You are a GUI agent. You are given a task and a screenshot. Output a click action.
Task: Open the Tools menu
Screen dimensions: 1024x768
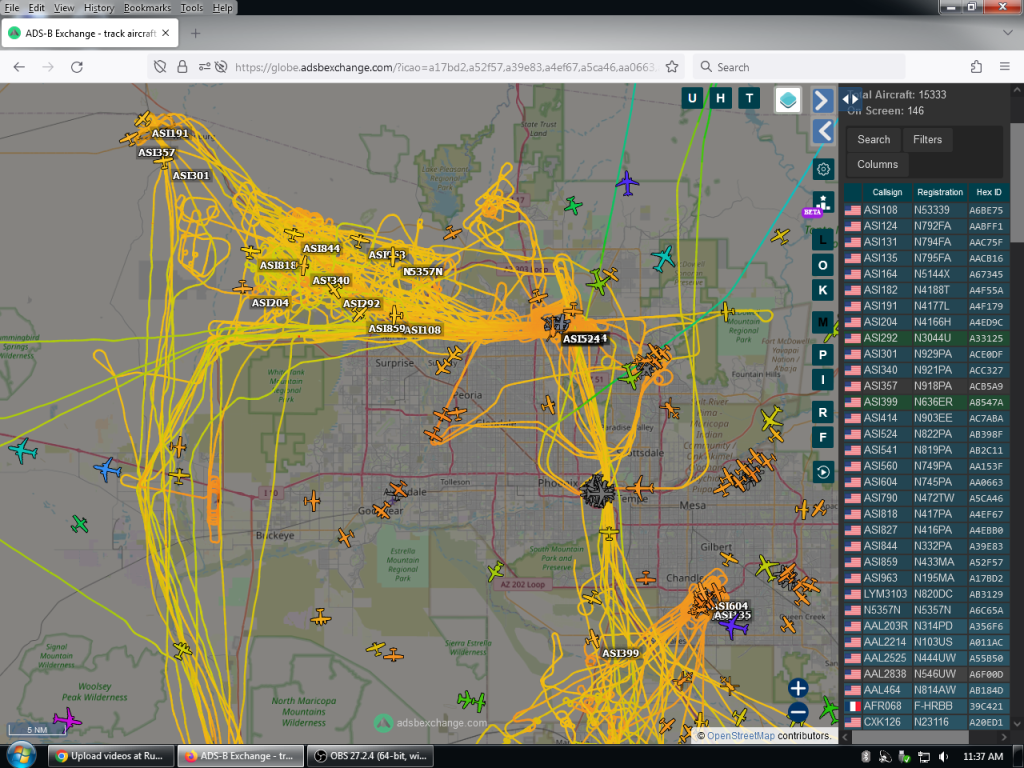(x=191, y=8)
